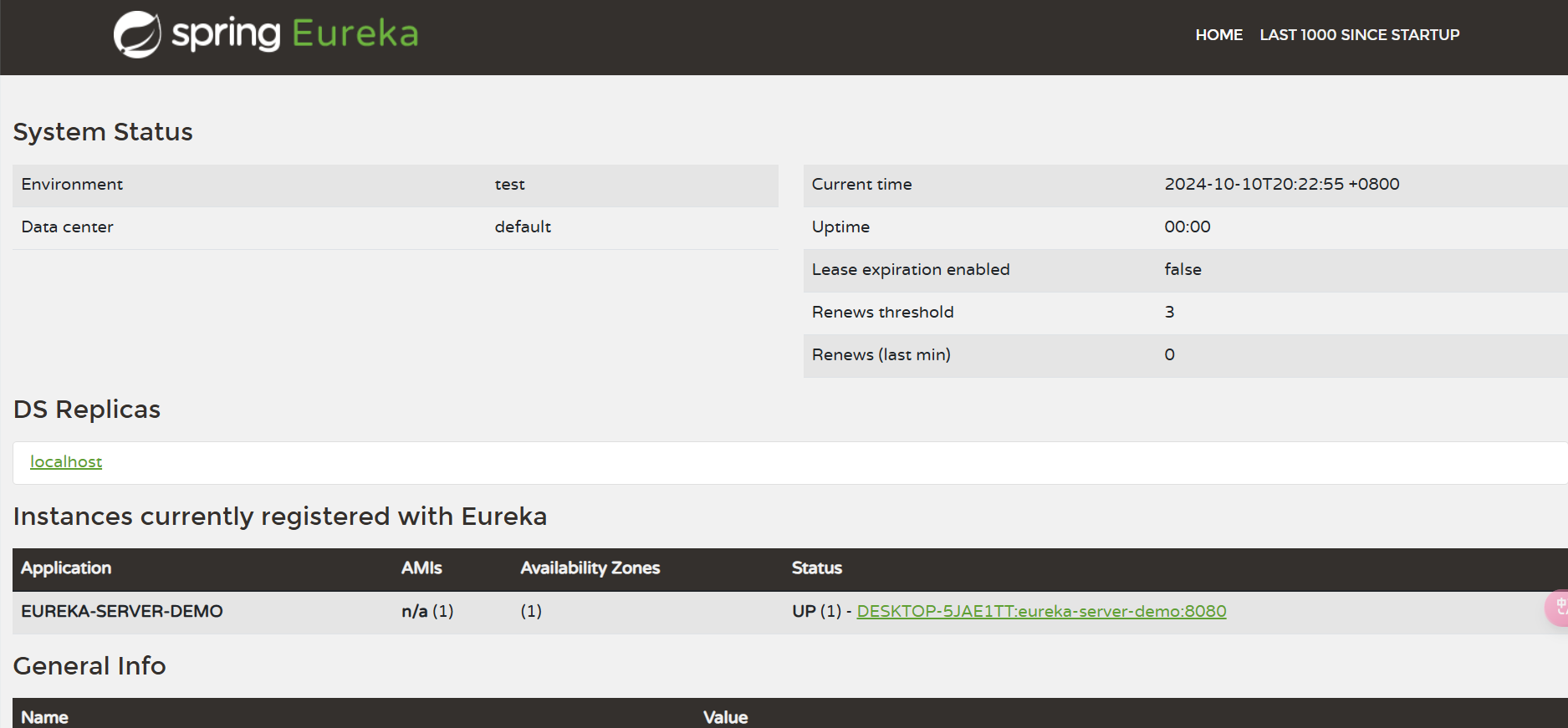Select the Renews threshold label
The image size is (1568, 728).
[x=882, y=313]
